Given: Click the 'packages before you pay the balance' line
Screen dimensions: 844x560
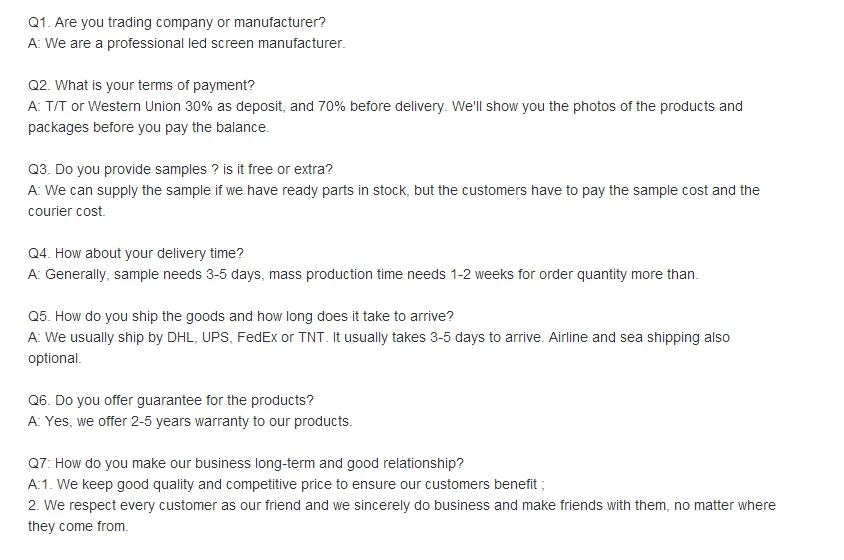Looking at the screenshot, I should (149, 128).
